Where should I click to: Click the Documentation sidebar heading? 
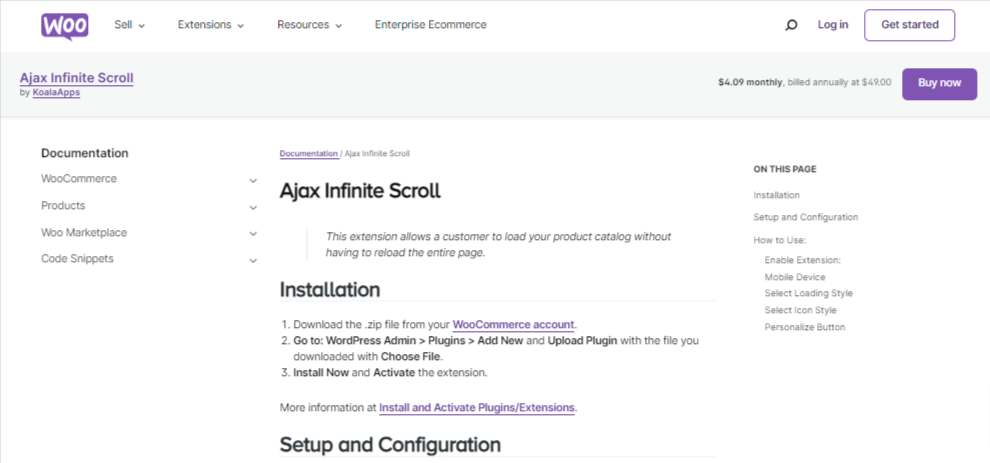(85, 153)
